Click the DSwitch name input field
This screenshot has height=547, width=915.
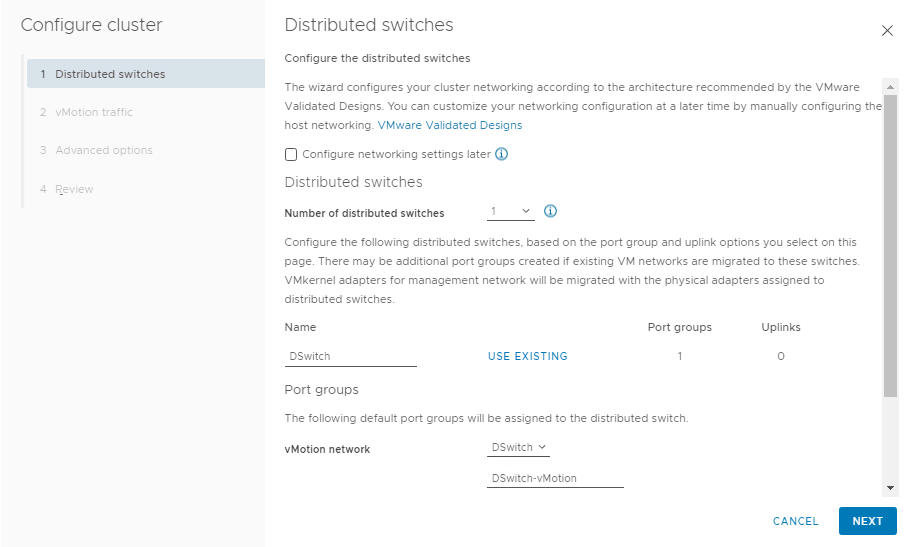350,356
